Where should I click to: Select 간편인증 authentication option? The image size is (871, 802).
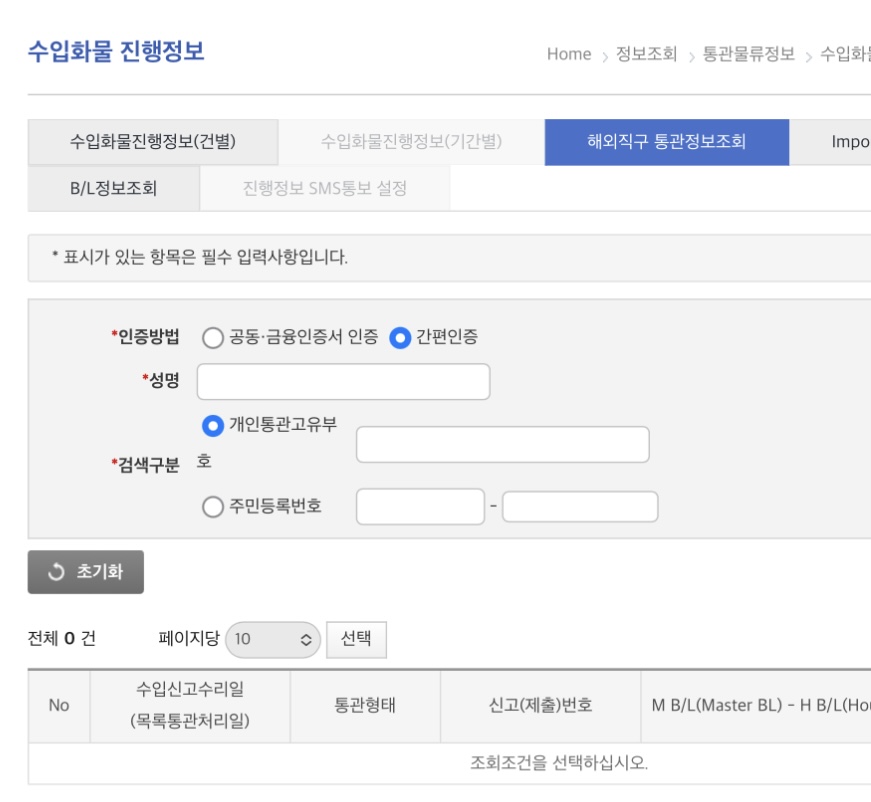click(x=401, y=338)
